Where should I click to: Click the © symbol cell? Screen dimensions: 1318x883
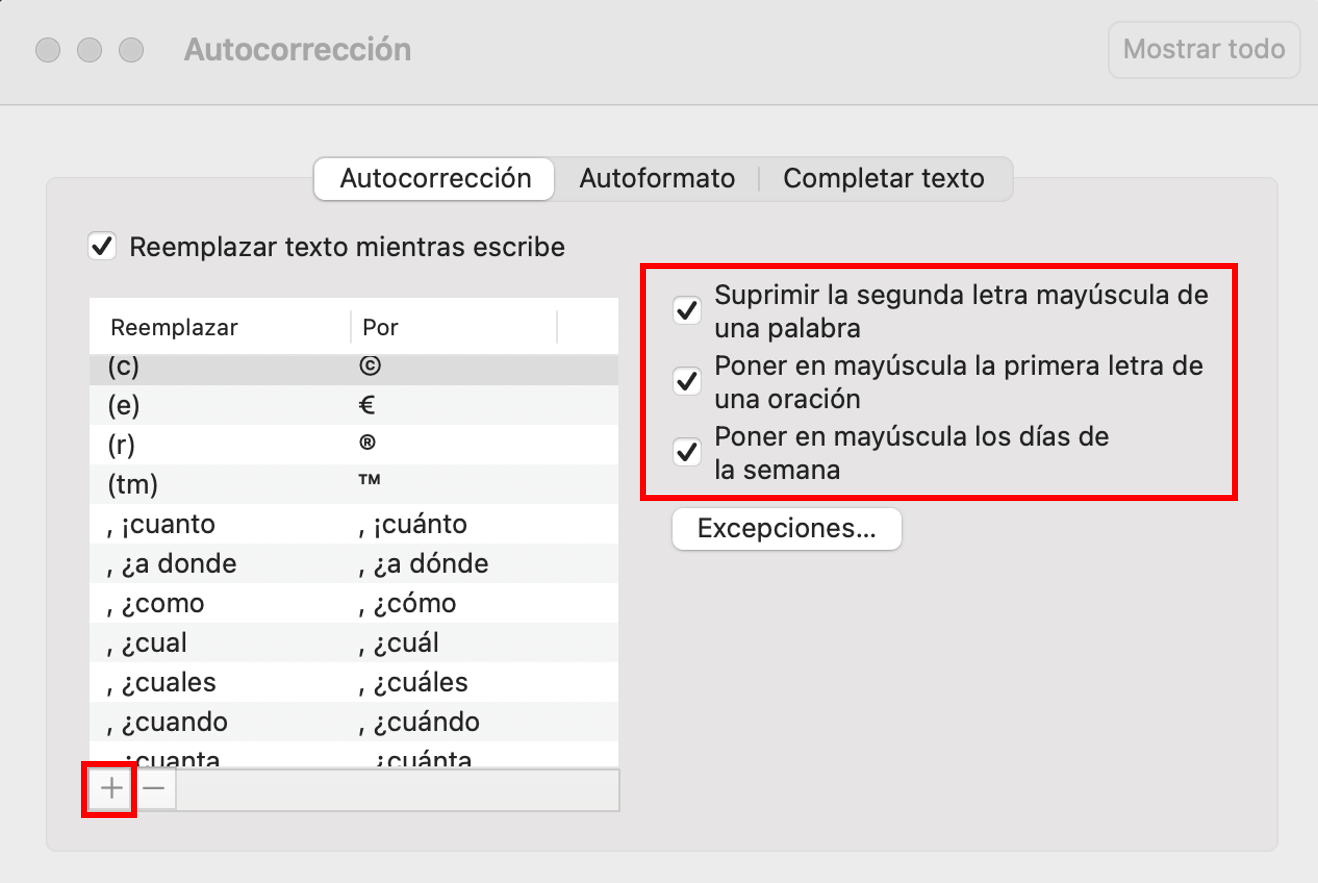[368, 367]
